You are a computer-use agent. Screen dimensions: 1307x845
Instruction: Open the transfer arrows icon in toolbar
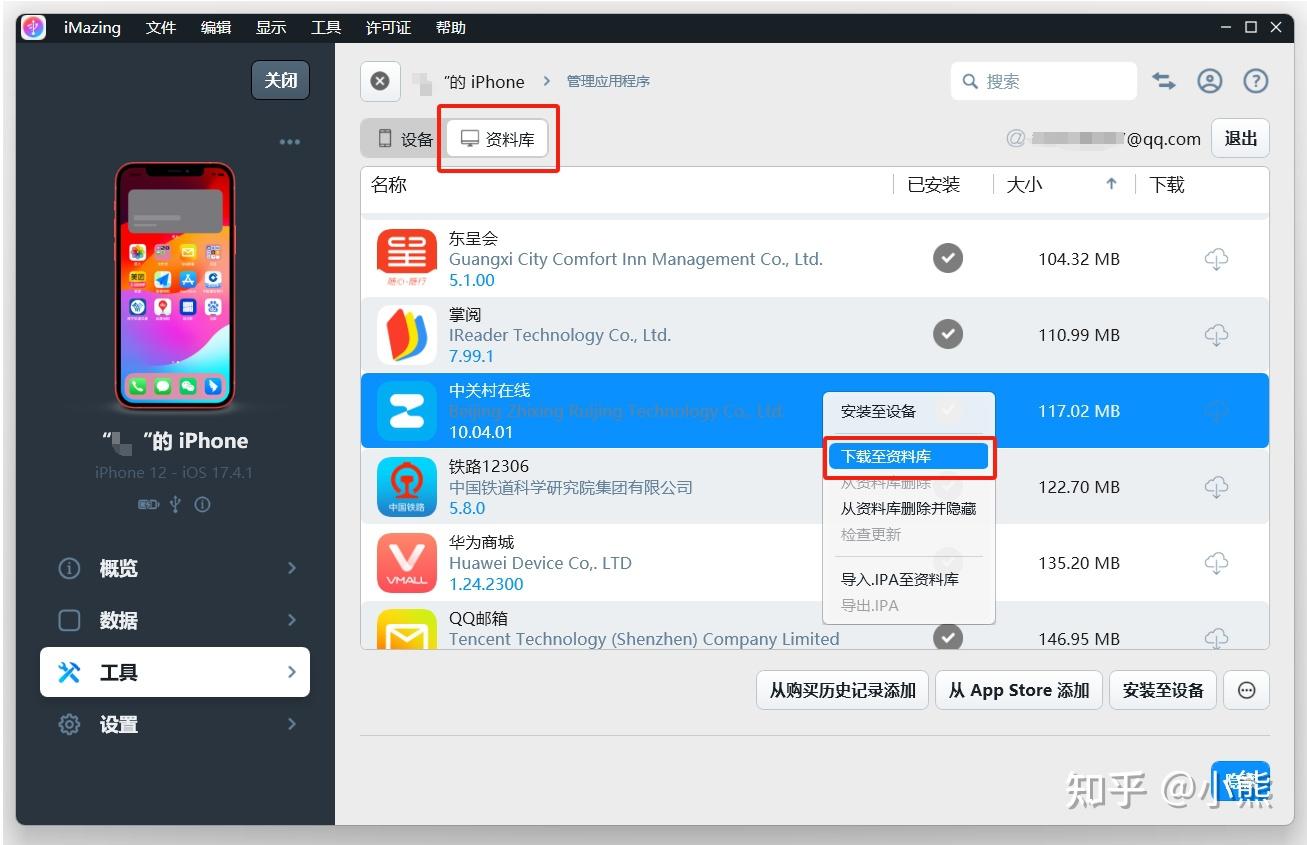(1163, 81)
